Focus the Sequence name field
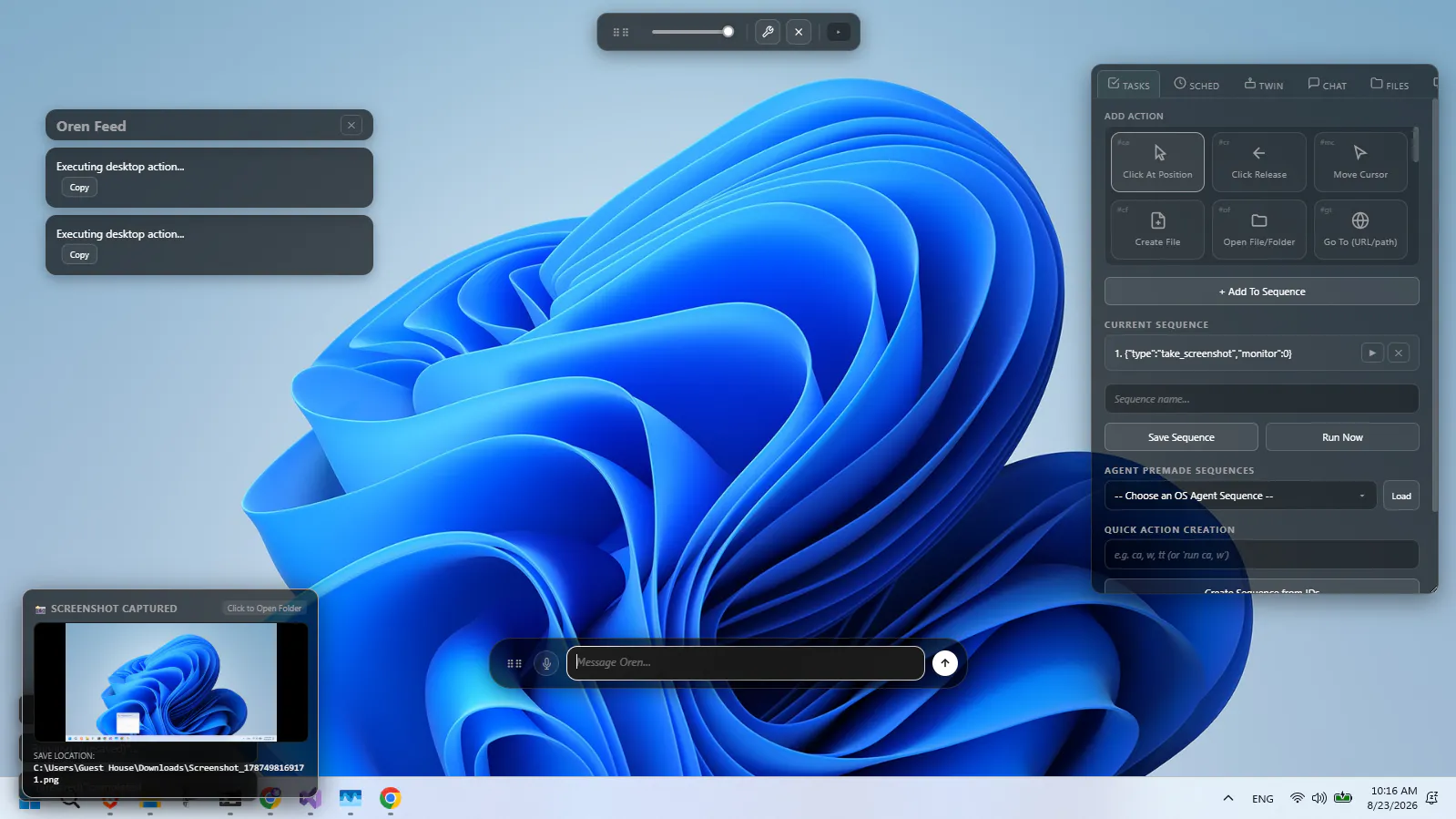 tap(1262, 399)
